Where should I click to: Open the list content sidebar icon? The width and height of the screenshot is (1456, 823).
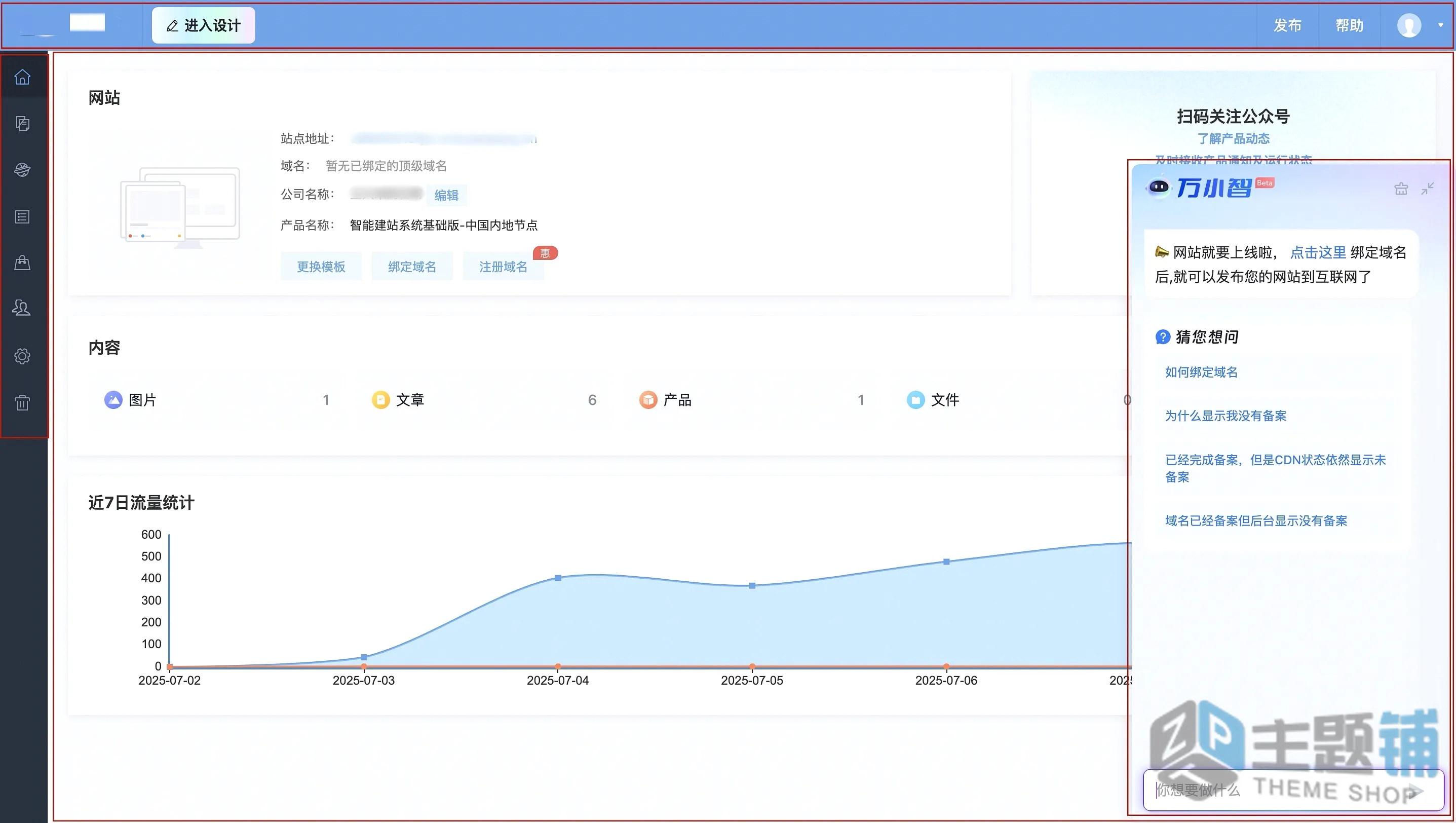click(23, 216)
